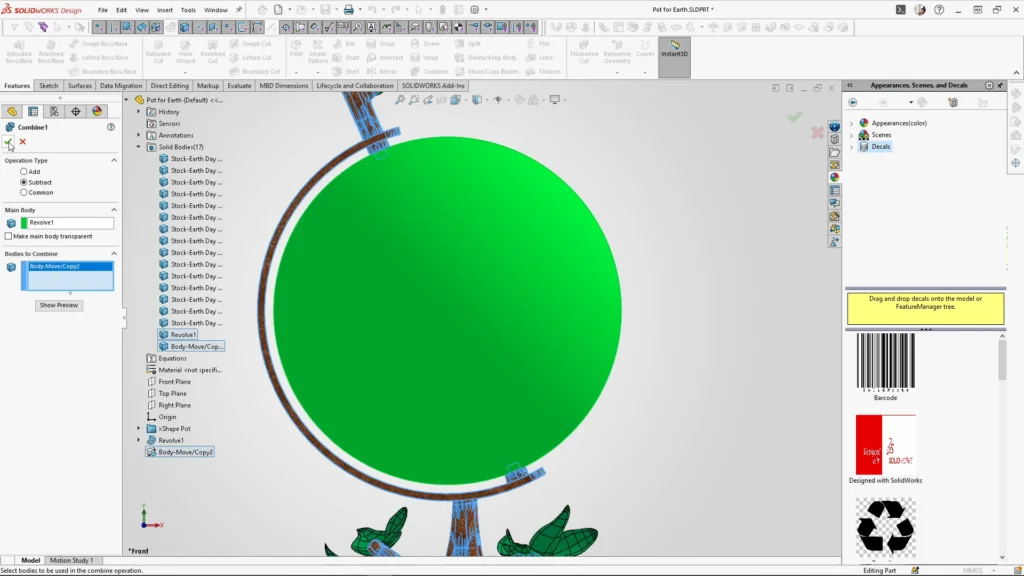1024x576 pixels.
Task: Collapse the Appearances task pane with double chevron
Action: pos(850,86)
